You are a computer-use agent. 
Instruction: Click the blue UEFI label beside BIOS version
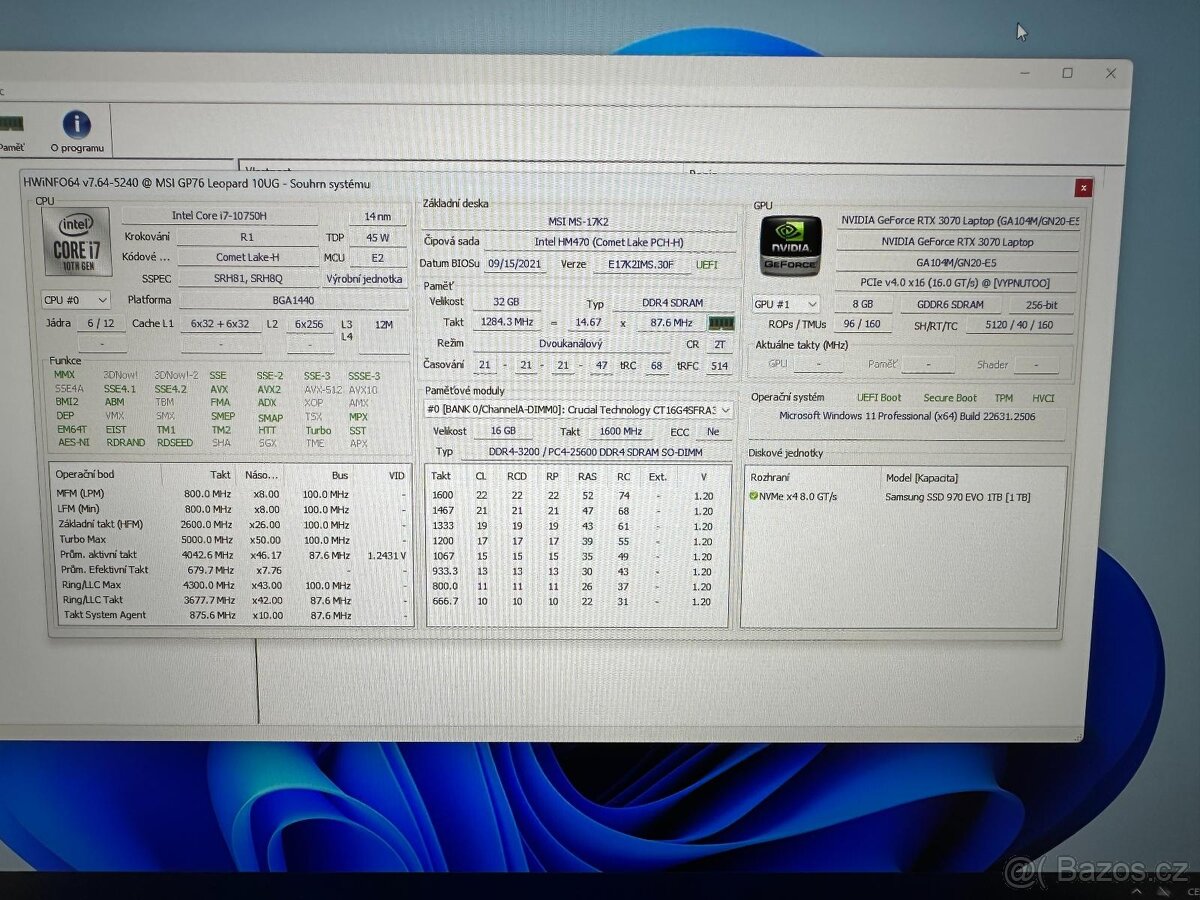707,264
